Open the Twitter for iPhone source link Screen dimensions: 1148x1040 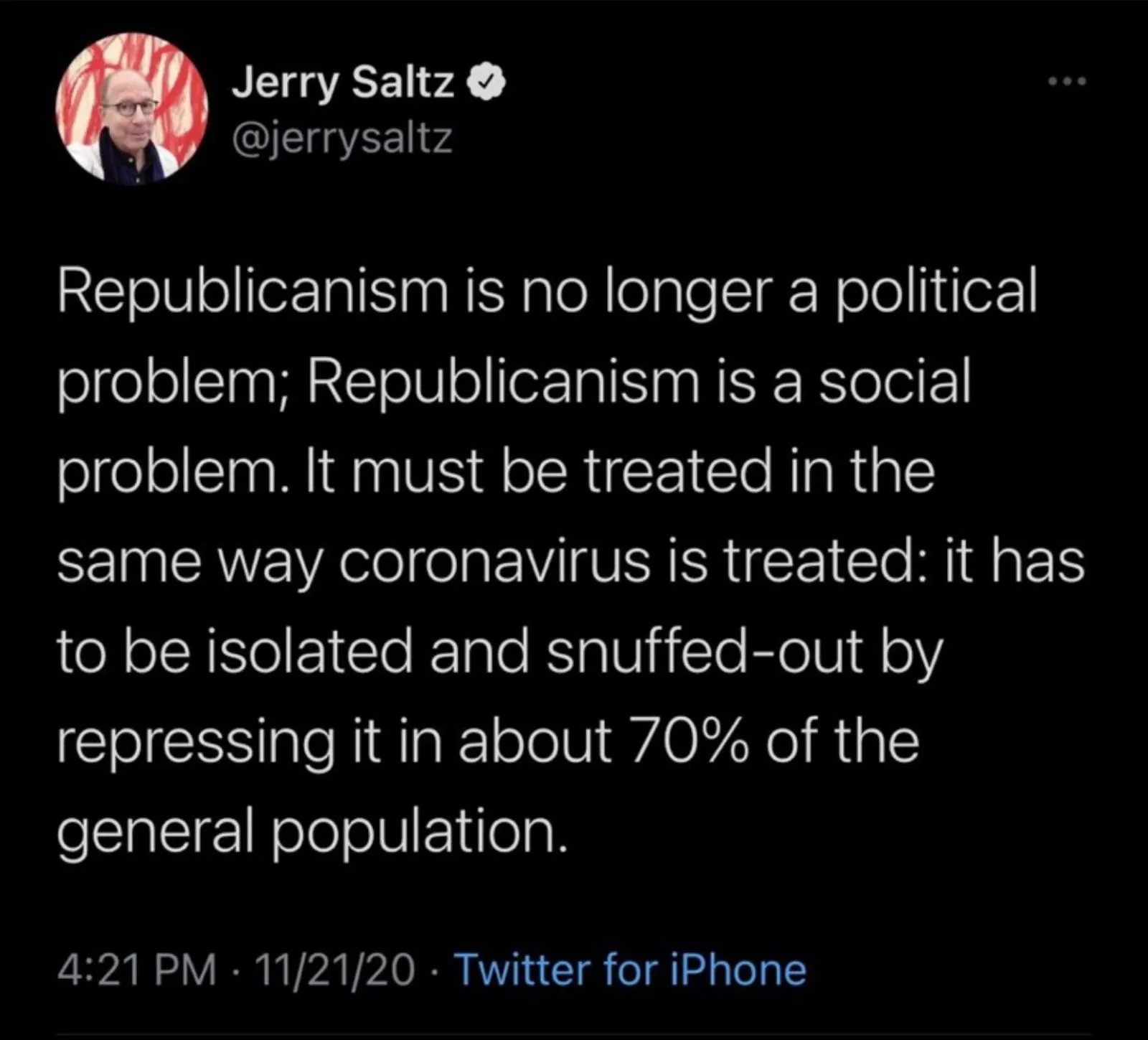(x=631, y=970)
